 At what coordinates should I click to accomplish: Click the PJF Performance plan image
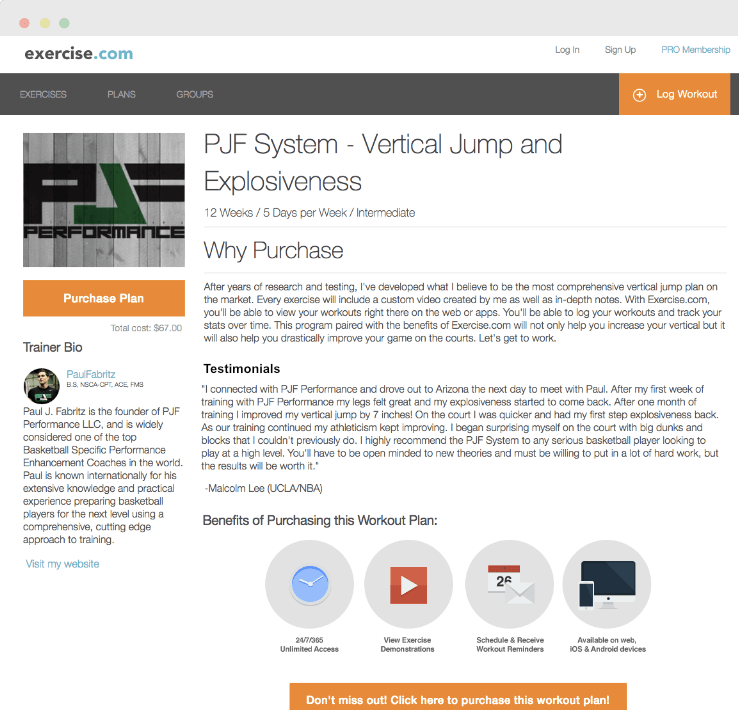tap(104, 200)
